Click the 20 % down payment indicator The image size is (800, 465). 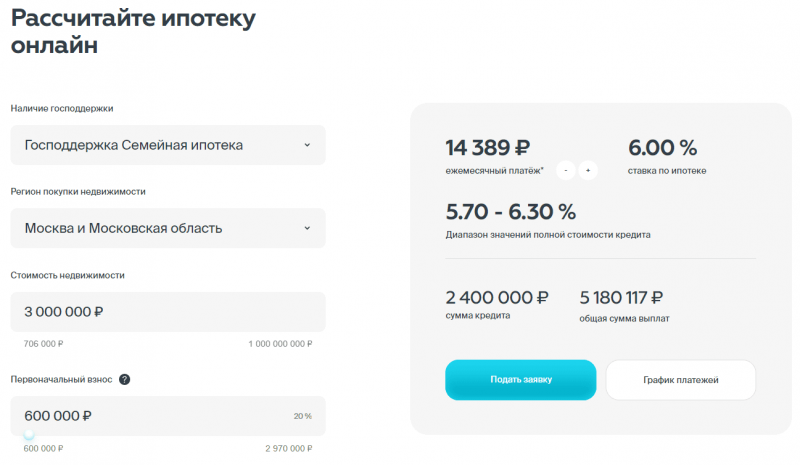tap(302, 416)
